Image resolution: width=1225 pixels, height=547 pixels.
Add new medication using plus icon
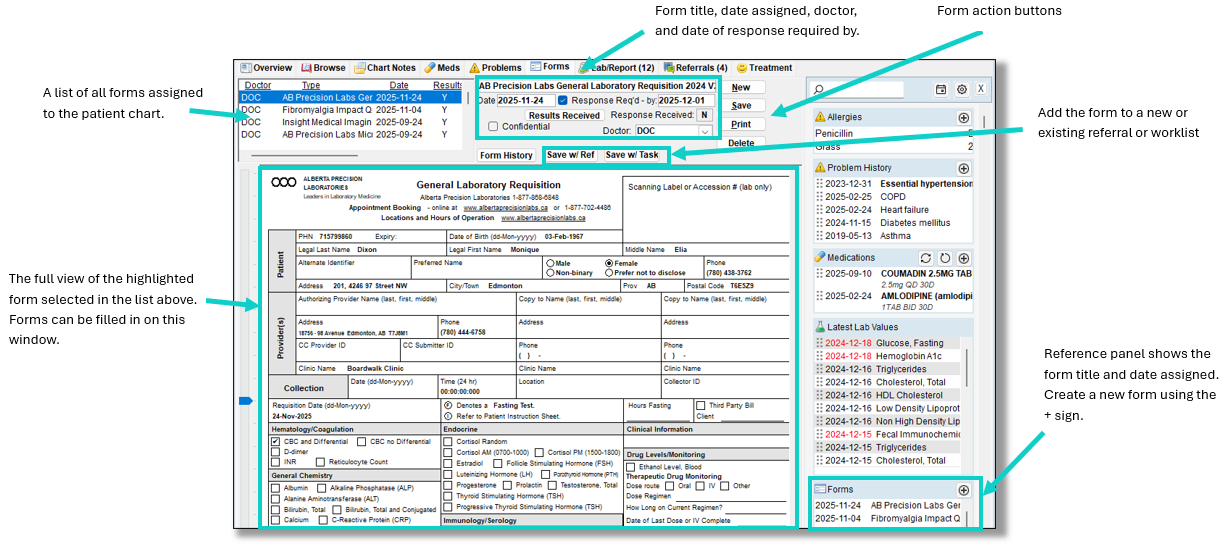tap(963, 258)
